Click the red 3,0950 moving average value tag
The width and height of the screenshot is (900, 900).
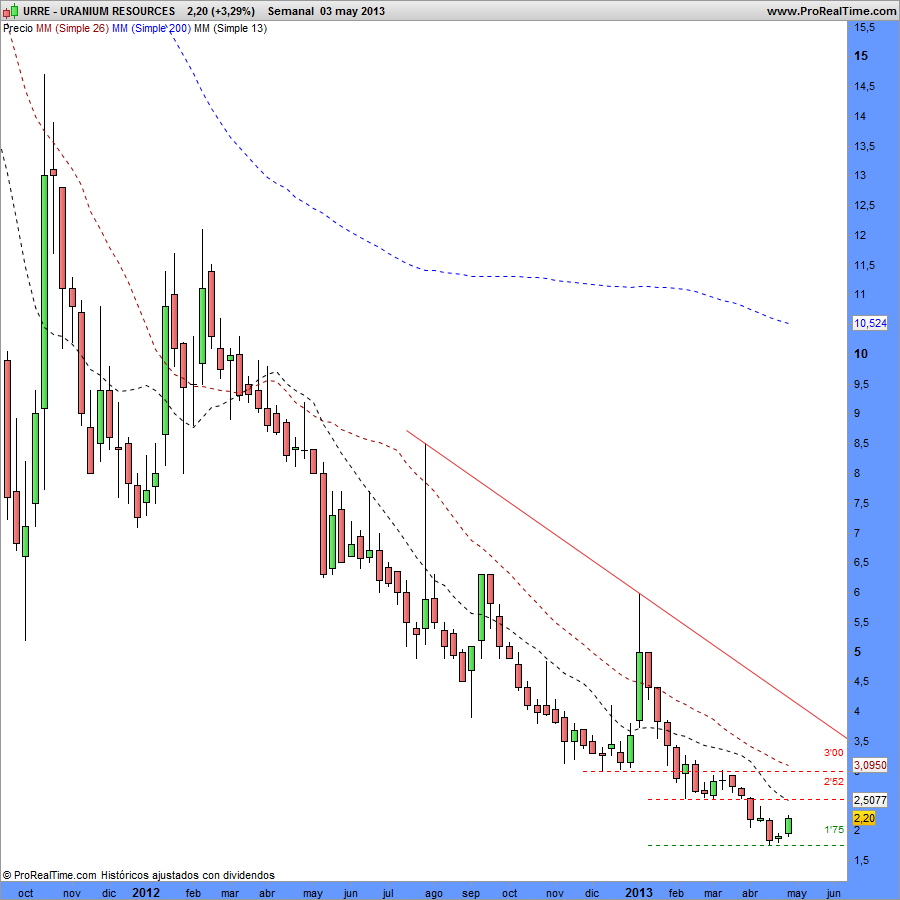[x=870, y=765]
